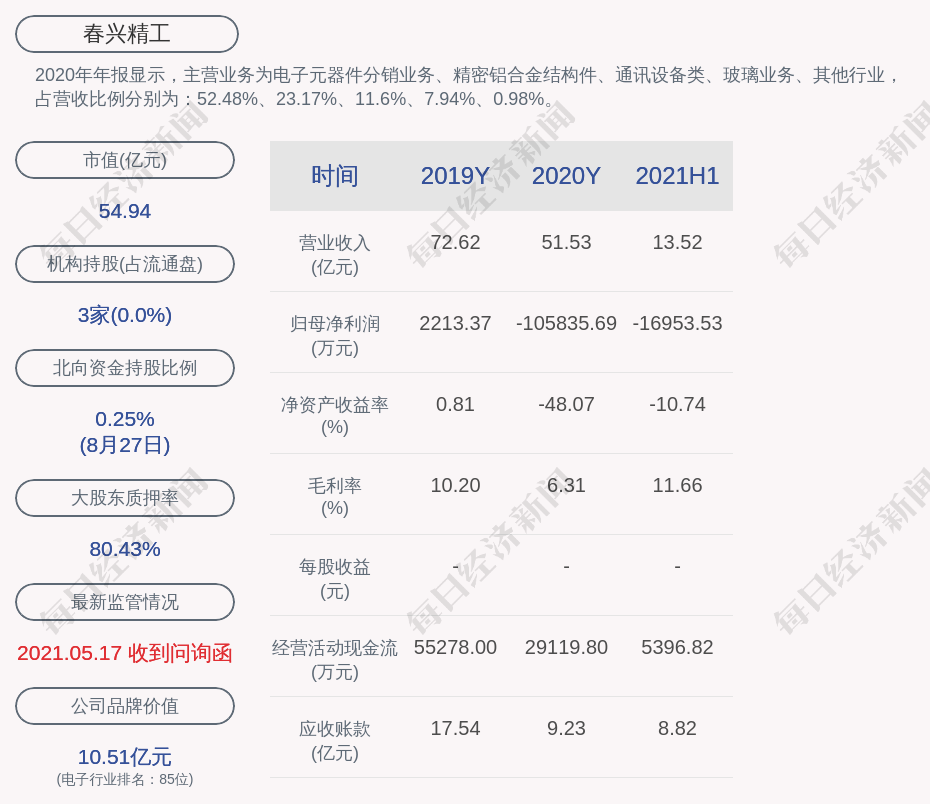
Task: Click the institutional holding value 3家(0.0%)
Action: (x=125, y=315)
